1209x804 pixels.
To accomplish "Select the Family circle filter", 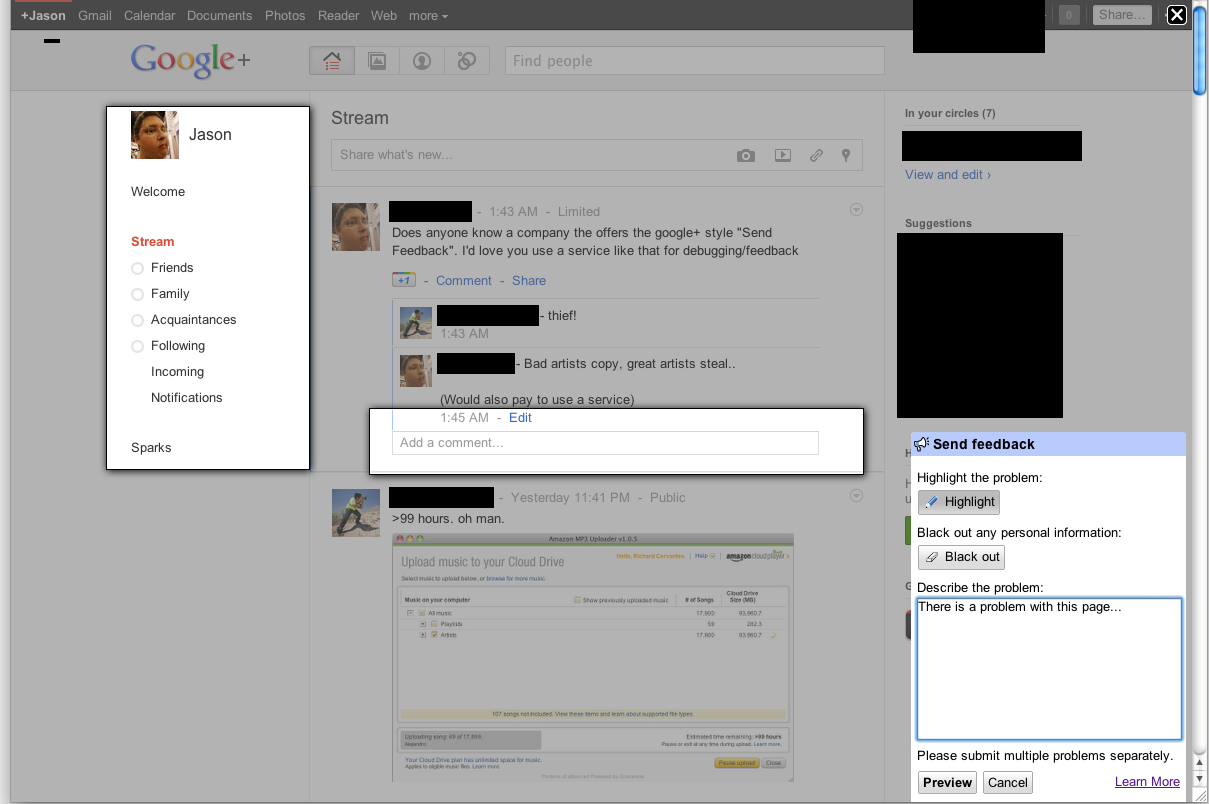I will coord(170,294).
